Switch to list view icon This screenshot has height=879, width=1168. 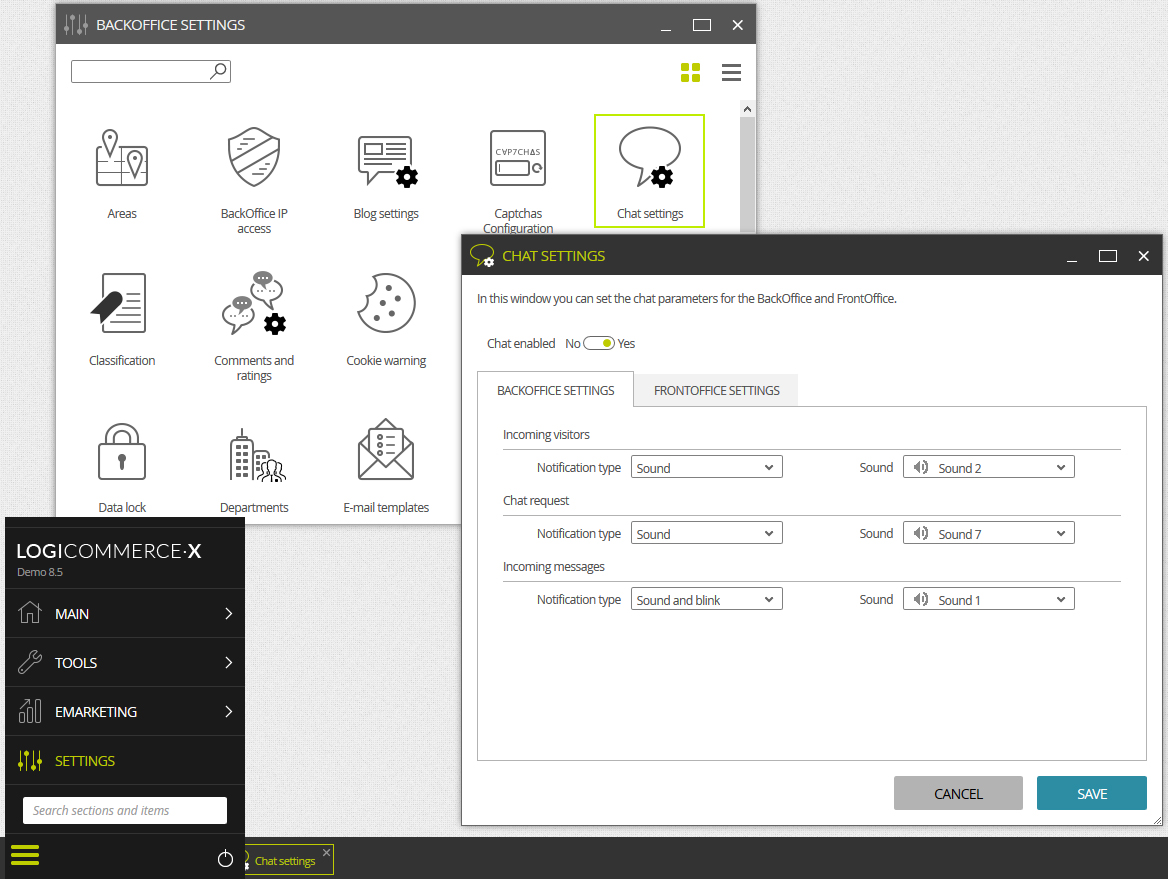click(731, 72)
